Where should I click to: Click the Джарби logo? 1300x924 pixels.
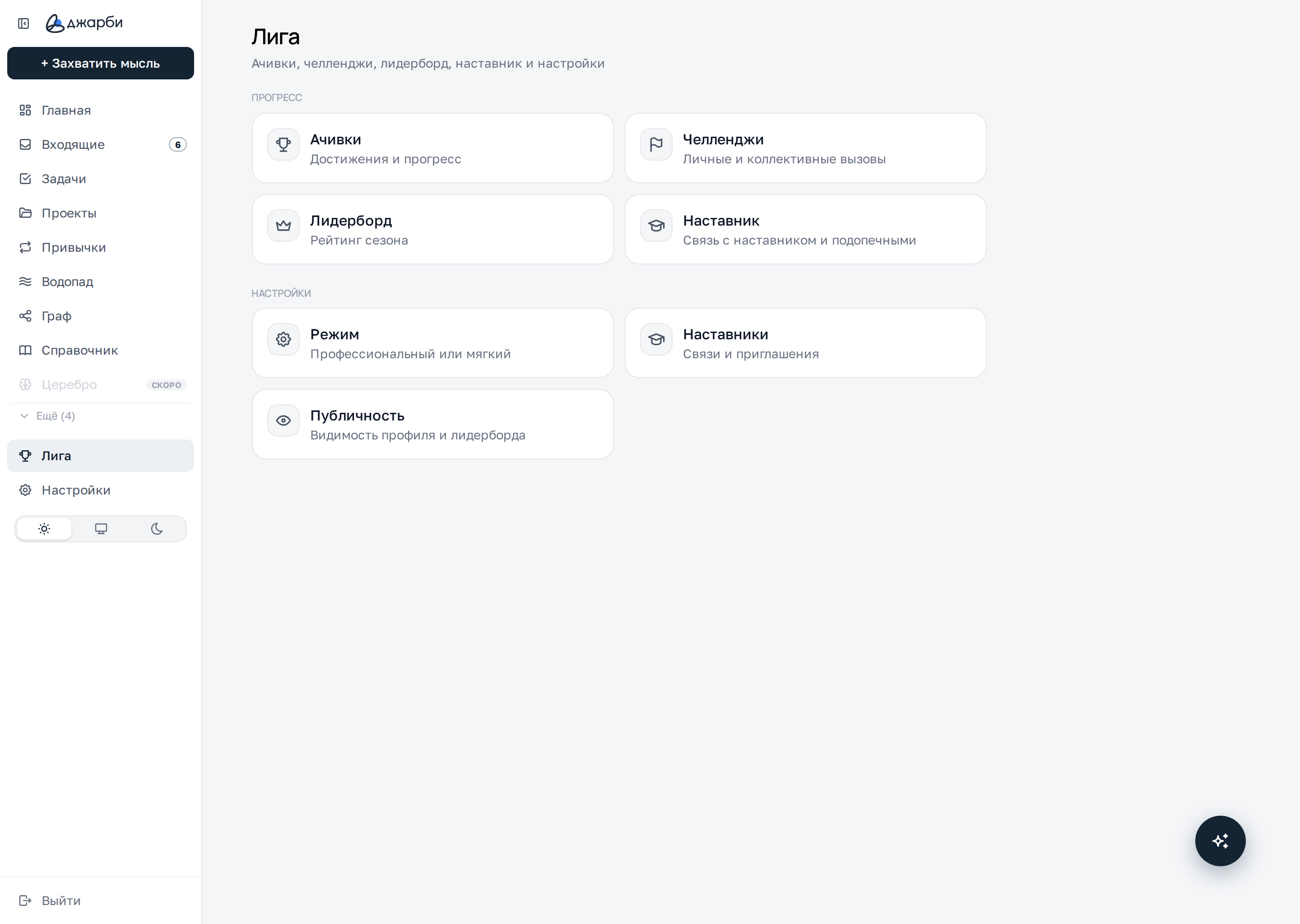[84, 23]
